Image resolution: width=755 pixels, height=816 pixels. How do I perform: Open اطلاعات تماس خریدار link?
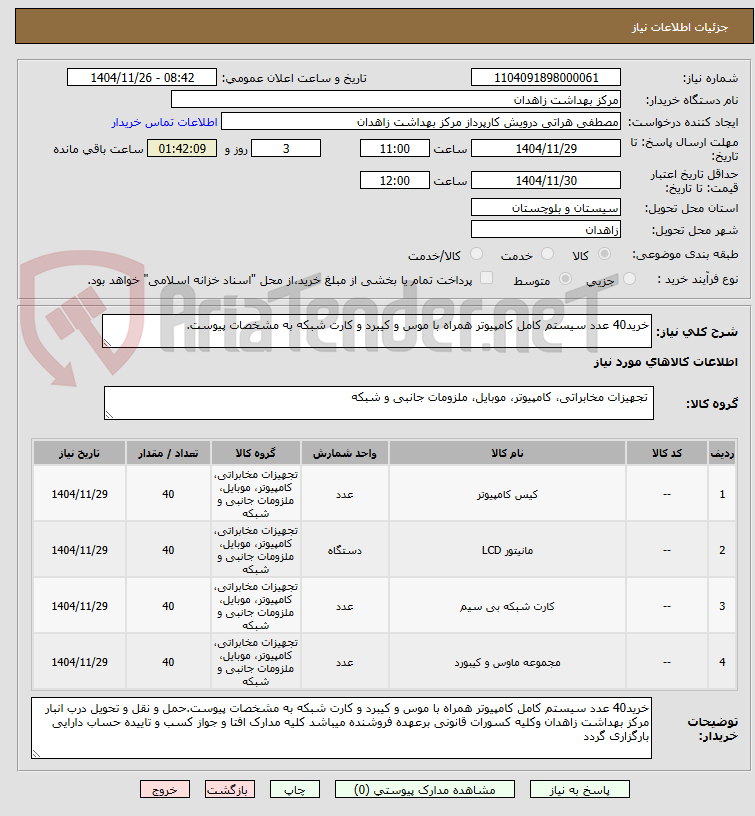164,122
